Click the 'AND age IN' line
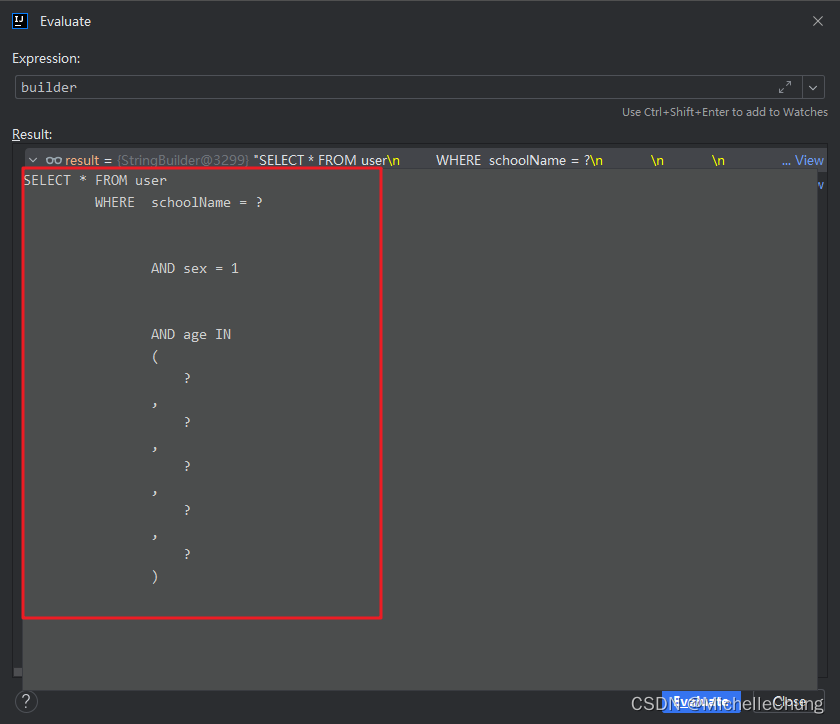Viewport: 840px width, 724px height. point(191,334)
